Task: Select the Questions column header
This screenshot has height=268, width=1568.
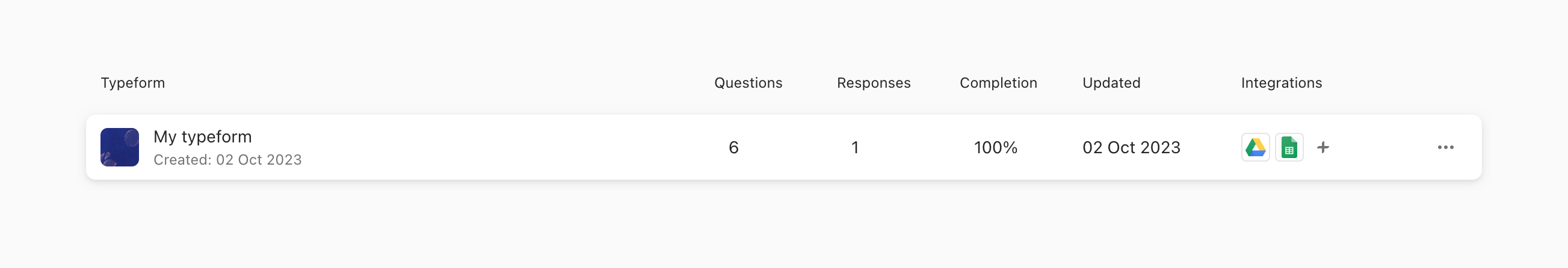Action: 748,83
